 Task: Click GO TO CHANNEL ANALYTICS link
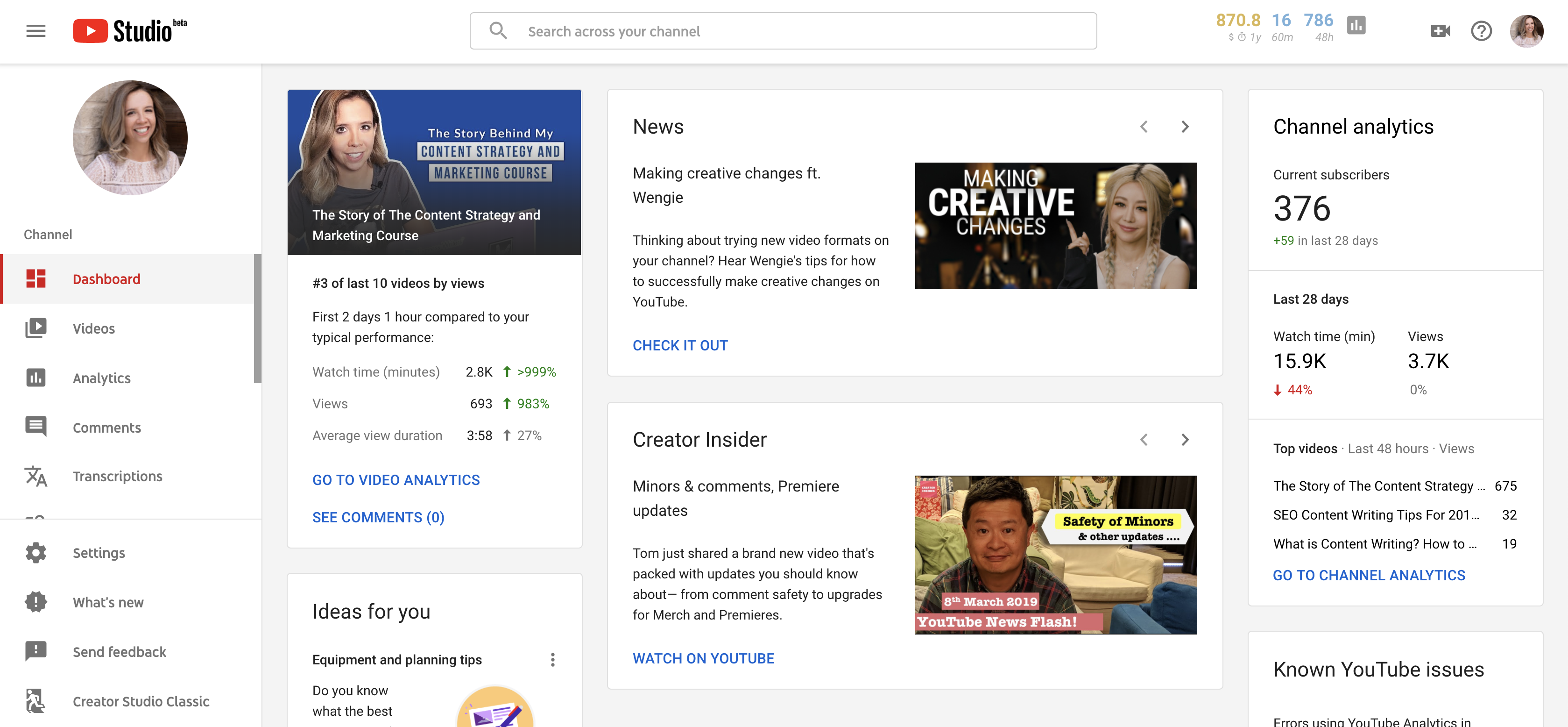coord(1369,576)
